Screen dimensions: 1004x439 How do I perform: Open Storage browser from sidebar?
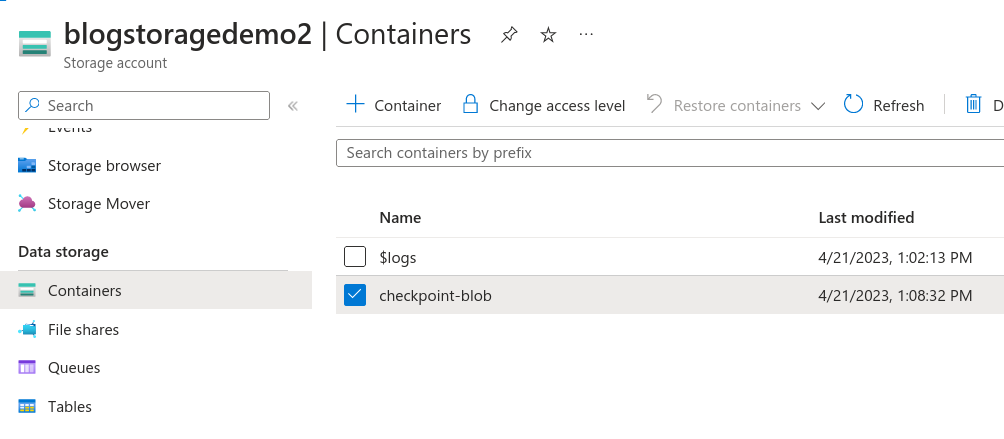pyautogui.click(x=104, y=166)
